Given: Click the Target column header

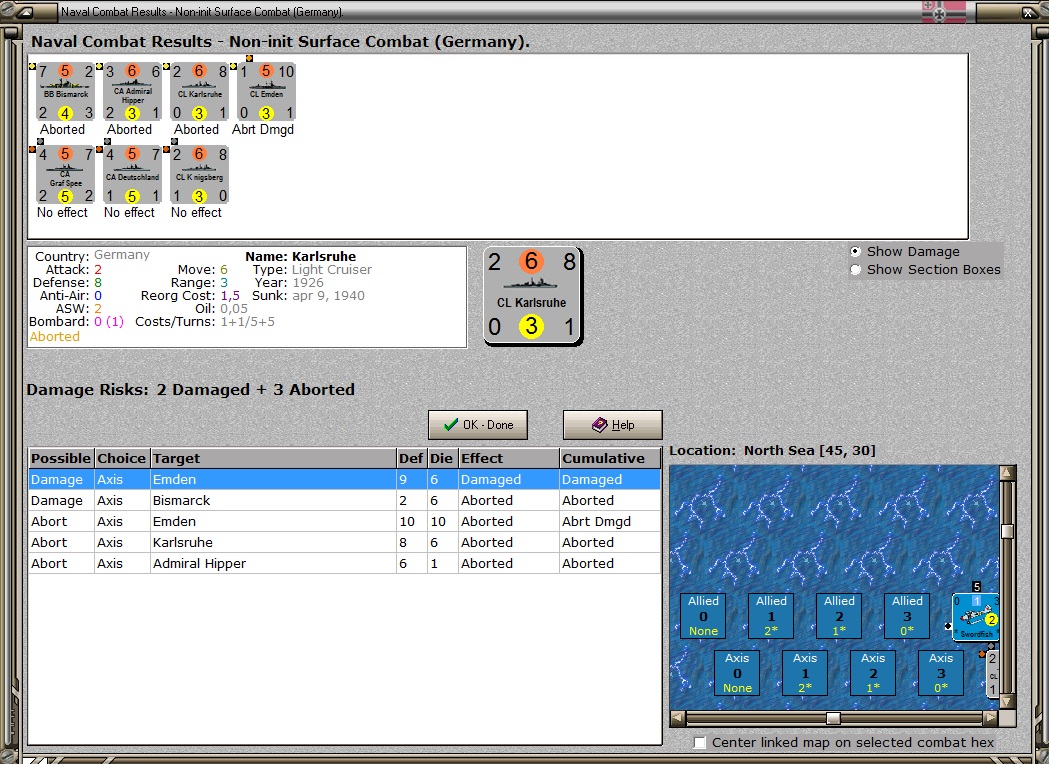Looking at the screenshot, I should 273,458.
